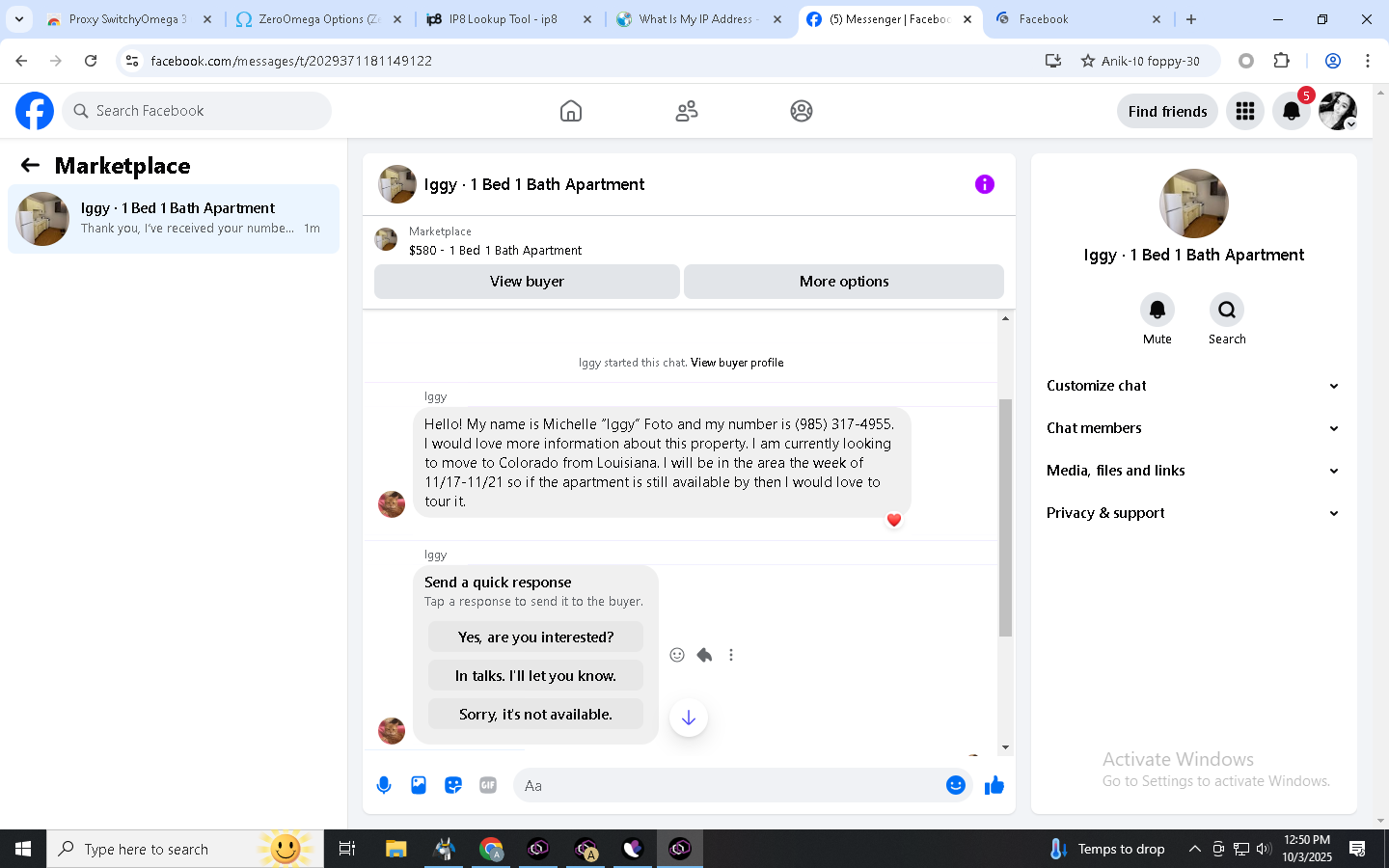
Task: Open the Facebook menu grid icon
Action: tap(1245, 111)
